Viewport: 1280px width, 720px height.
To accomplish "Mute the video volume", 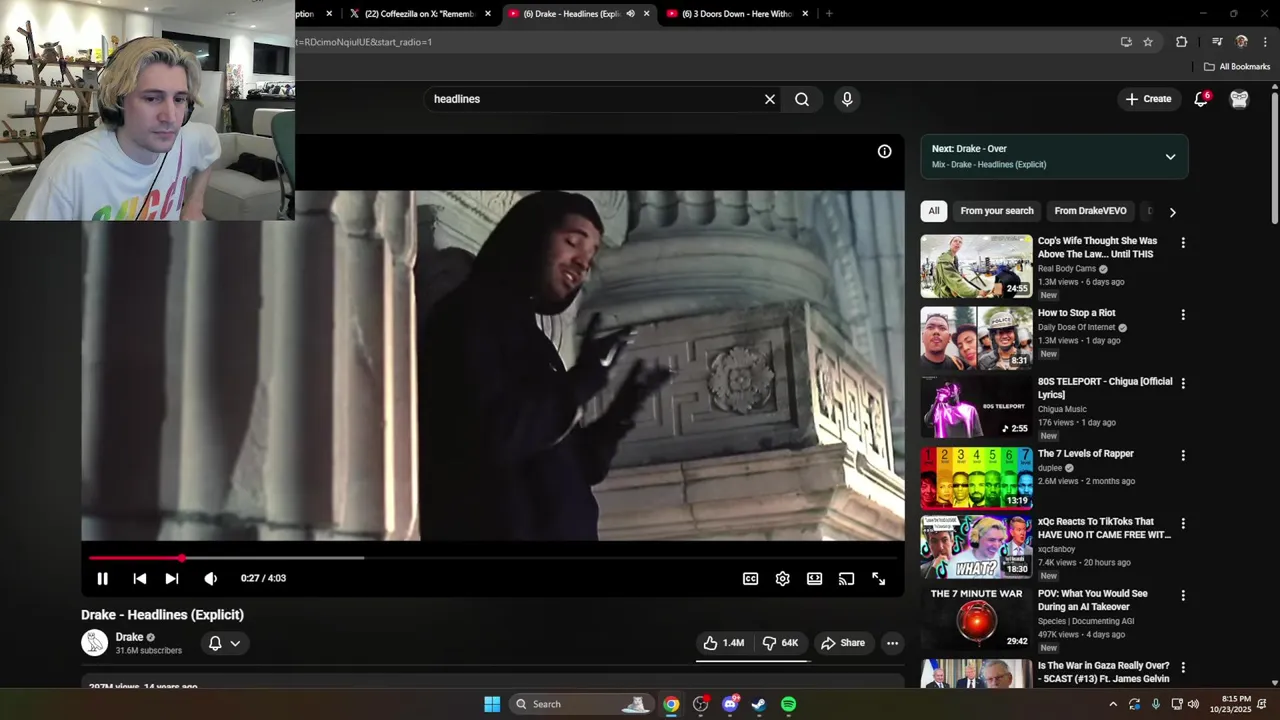I will 210,578.
